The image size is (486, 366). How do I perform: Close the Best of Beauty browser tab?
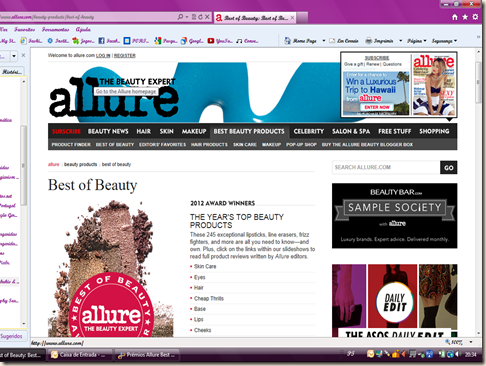tap(292, 18)
